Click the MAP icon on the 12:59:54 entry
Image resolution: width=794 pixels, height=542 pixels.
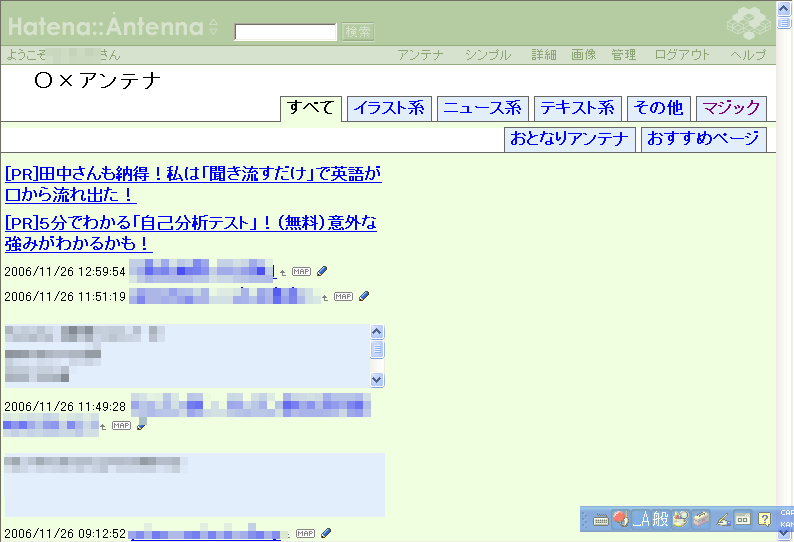pyautogui.click(x=301, y=271)
